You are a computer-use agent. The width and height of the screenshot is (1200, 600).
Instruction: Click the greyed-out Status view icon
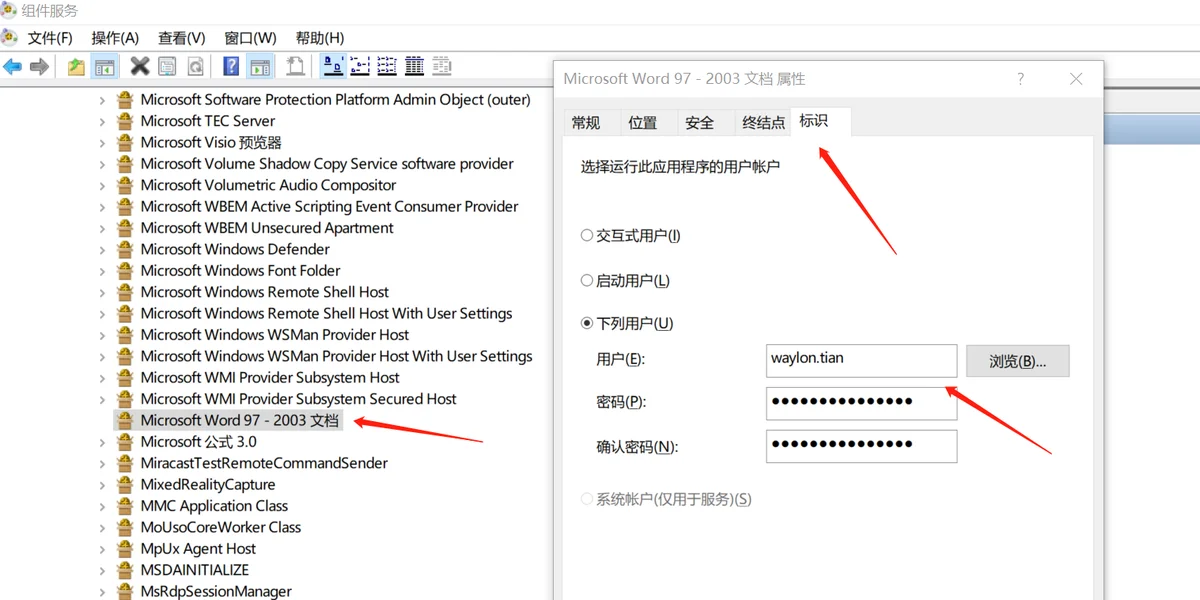click(x=441, y=67)
